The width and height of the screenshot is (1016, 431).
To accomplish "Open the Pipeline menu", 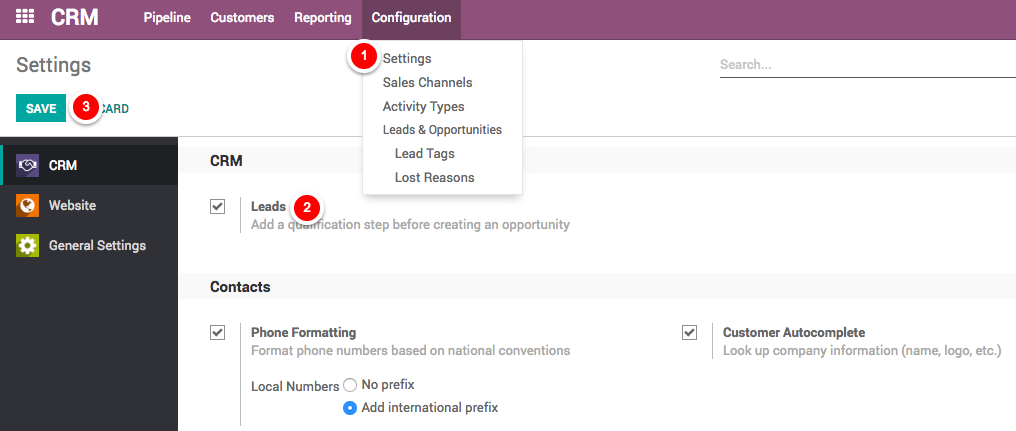I will 166,18.
